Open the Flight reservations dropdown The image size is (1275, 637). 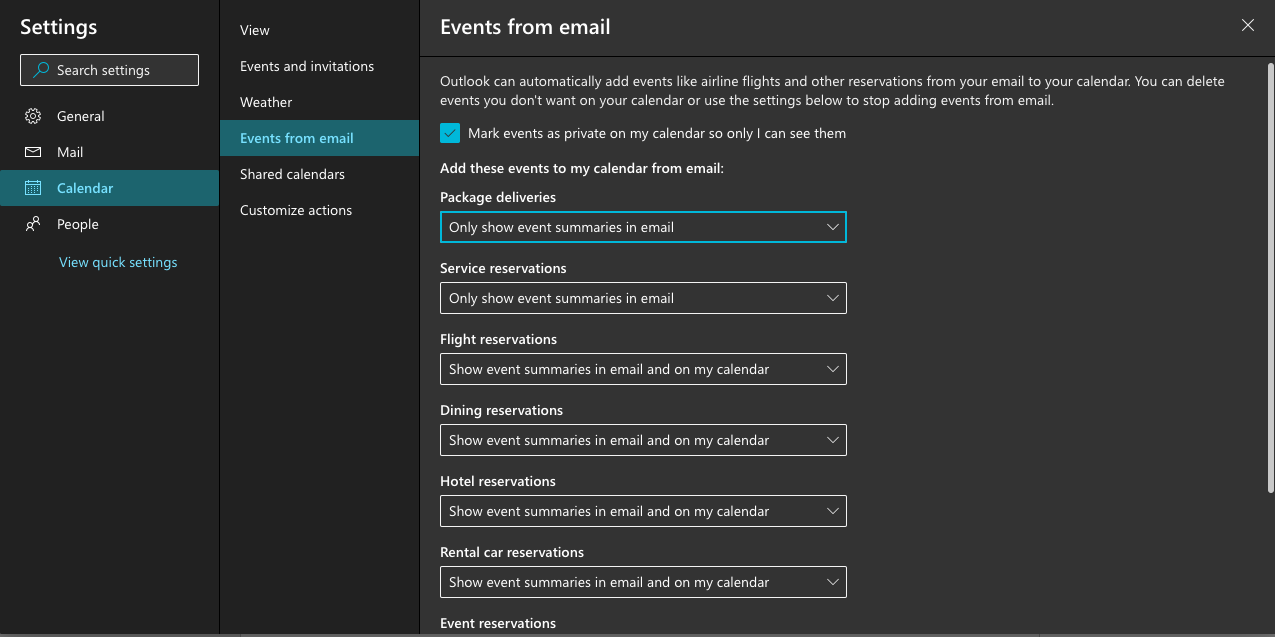click(x=643, y=369)
